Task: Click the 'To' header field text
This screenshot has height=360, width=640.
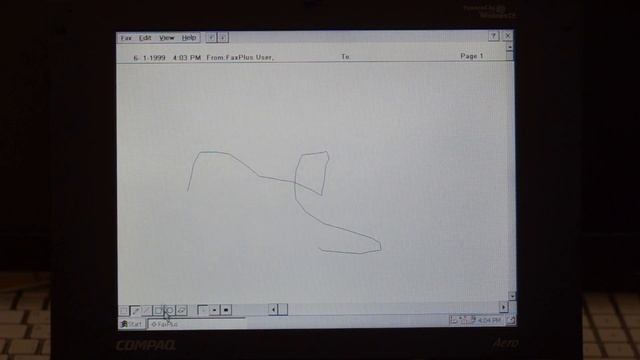Action: click(x=345, y=57)
